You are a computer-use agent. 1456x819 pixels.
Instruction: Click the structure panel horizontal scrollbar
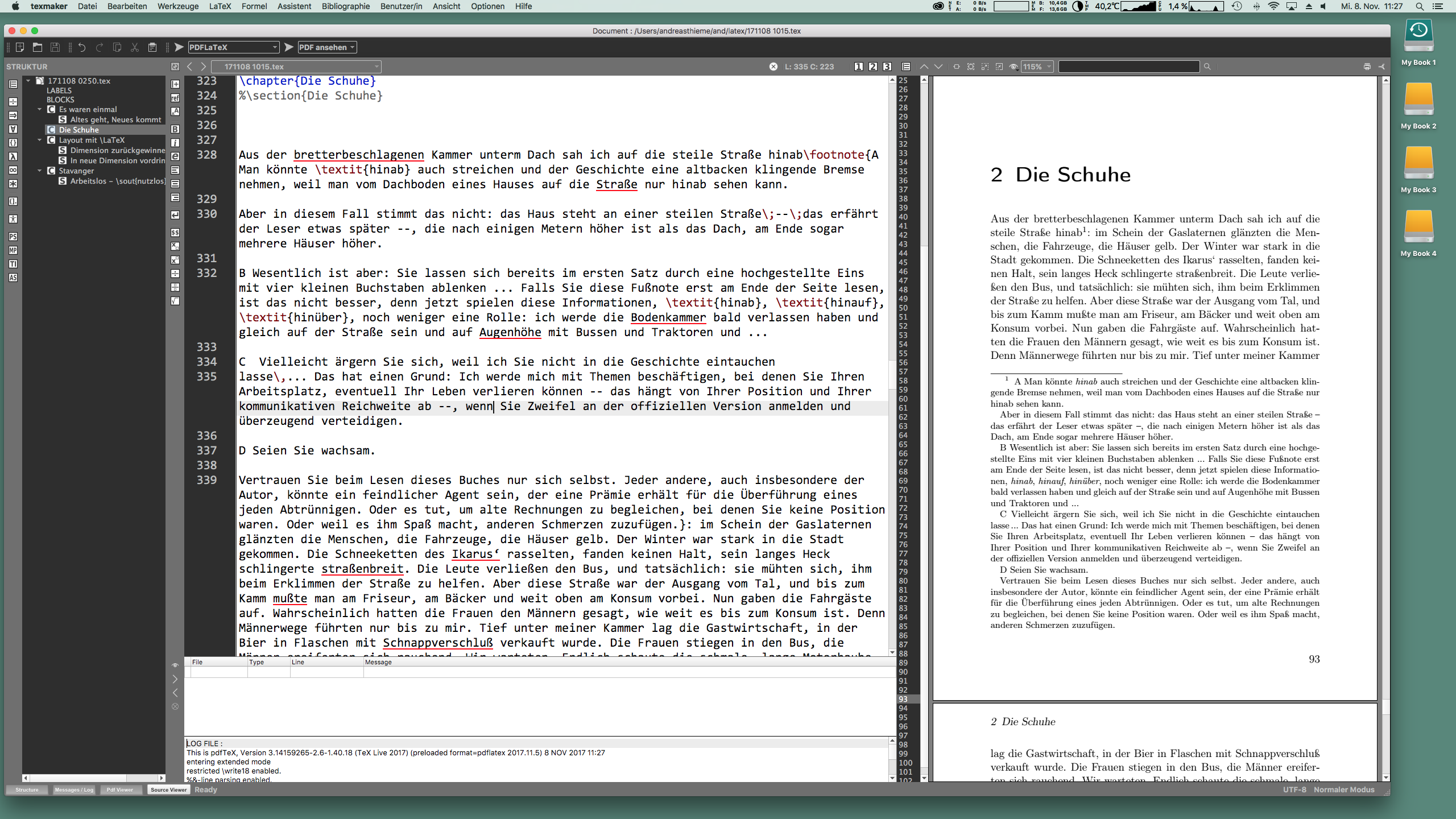pos(94,777)
